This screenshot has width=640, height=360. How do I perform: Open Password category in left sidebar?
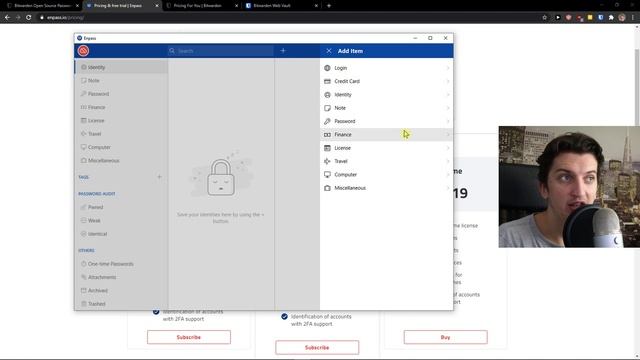[x=121, y=94]
